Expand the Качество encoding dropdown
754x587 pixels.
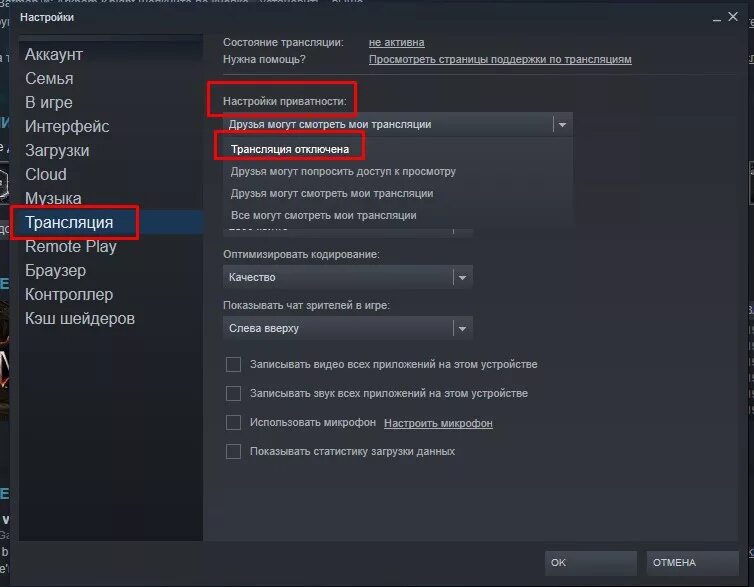(x=348, y=277)
